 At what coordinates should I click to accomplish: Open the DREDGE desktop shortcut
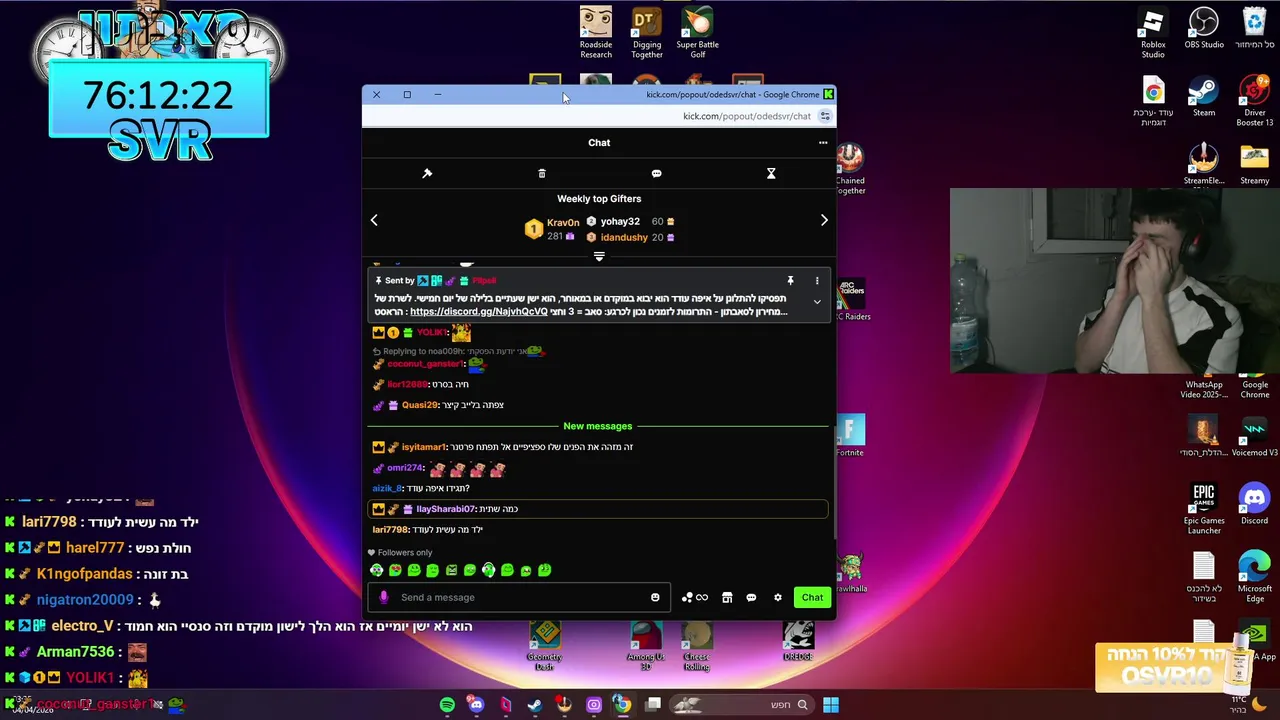pos(798,641)
